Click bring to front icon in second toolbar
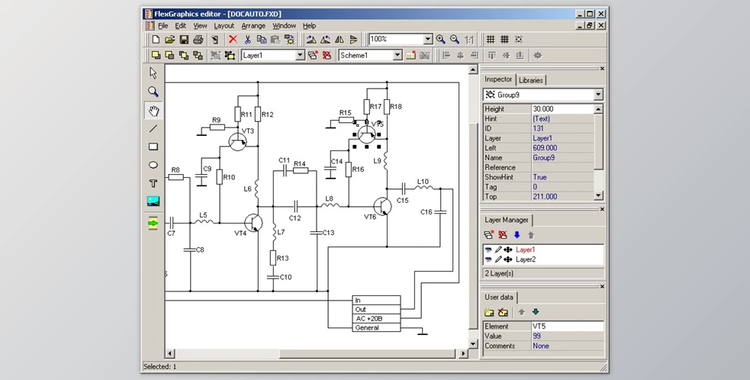 point(155,56)
